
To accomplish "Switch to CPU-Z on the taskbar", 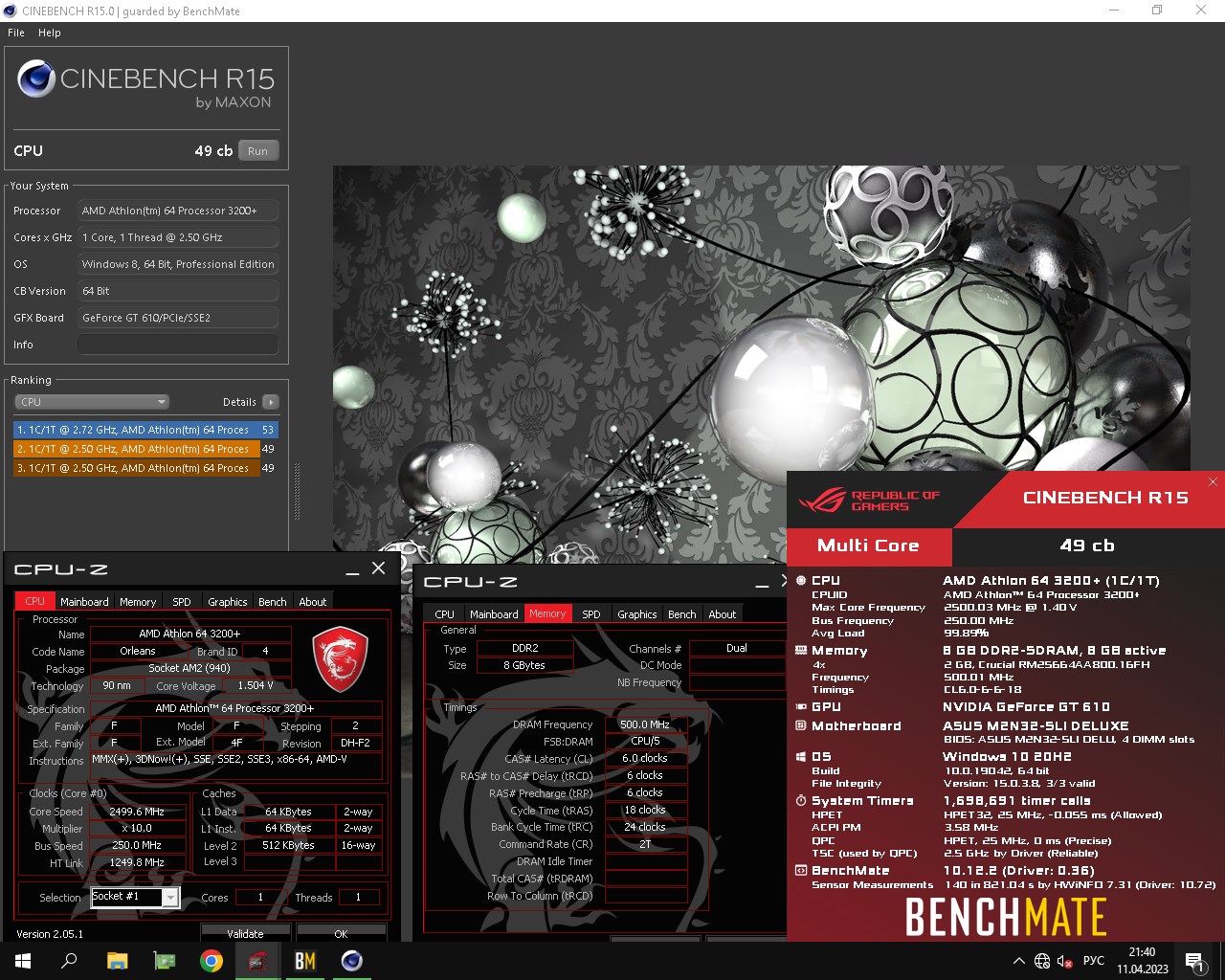I will pyautogui.click(x=257, y=961).
